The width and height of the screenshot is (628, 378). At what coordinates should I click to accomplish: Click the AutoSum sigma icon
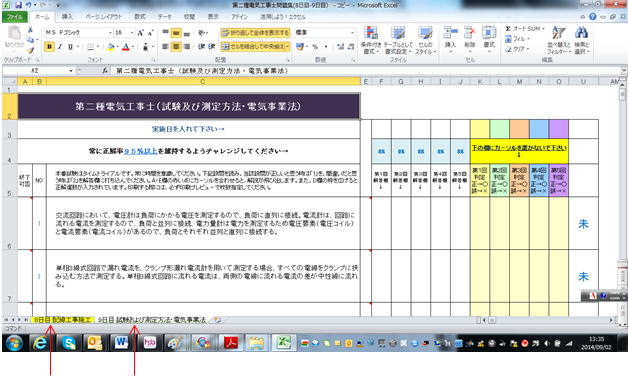[x=508, y=29]
